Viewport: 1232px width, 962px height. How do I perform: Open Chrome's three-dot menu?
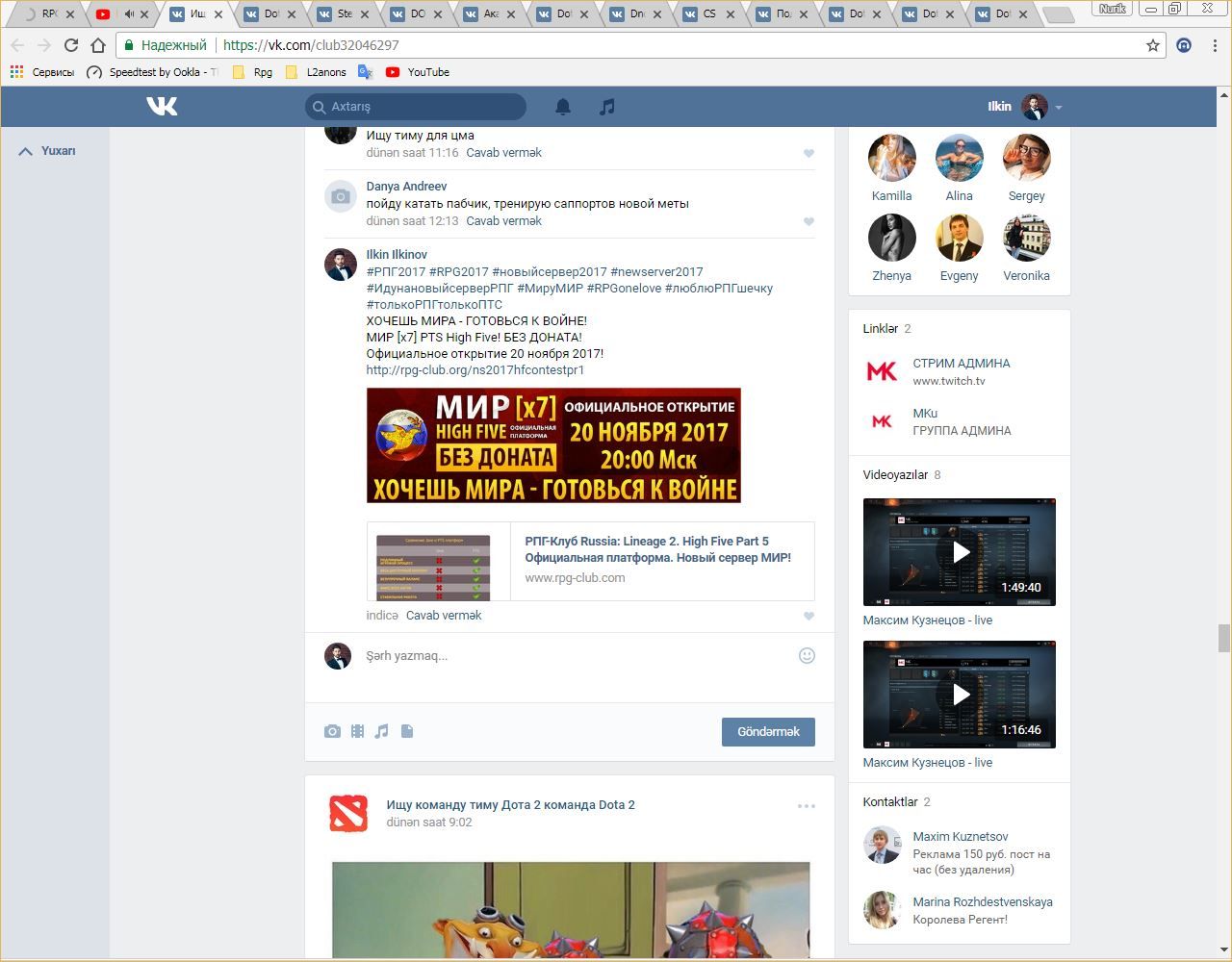(x=1216, y=45)
